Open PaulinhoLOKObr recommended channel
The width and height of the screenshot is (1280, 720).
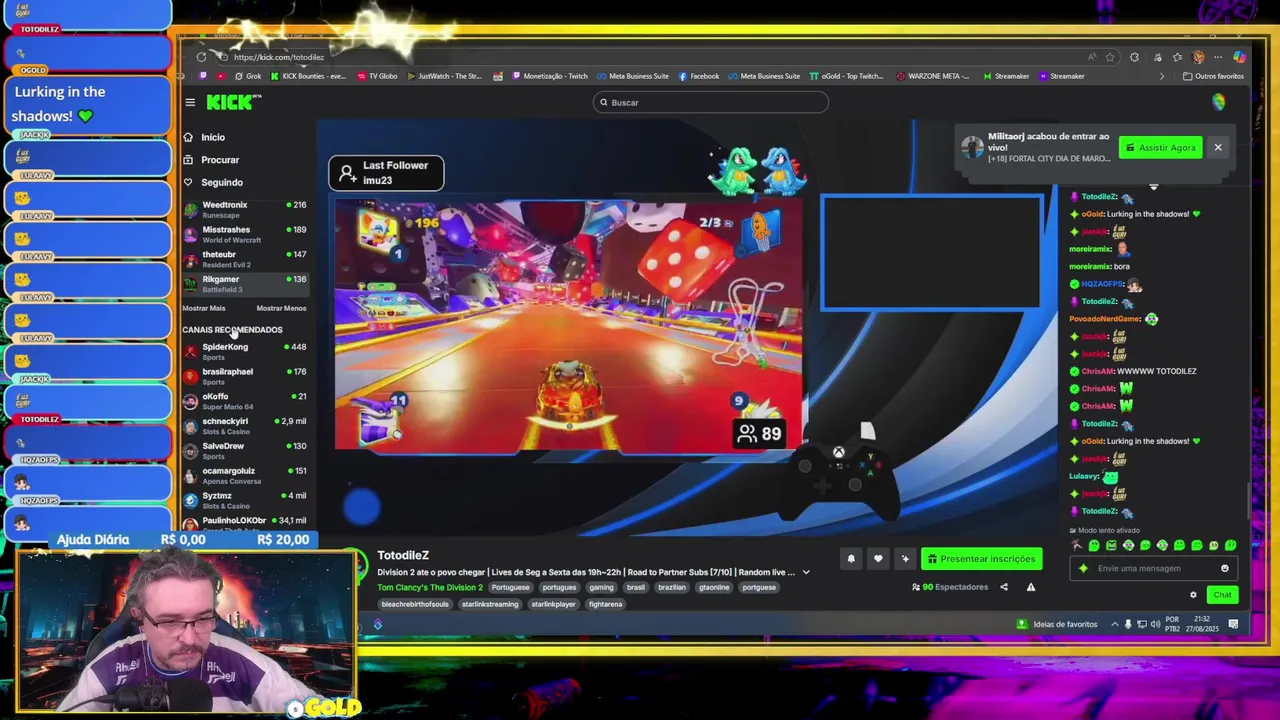pos(245,523)
